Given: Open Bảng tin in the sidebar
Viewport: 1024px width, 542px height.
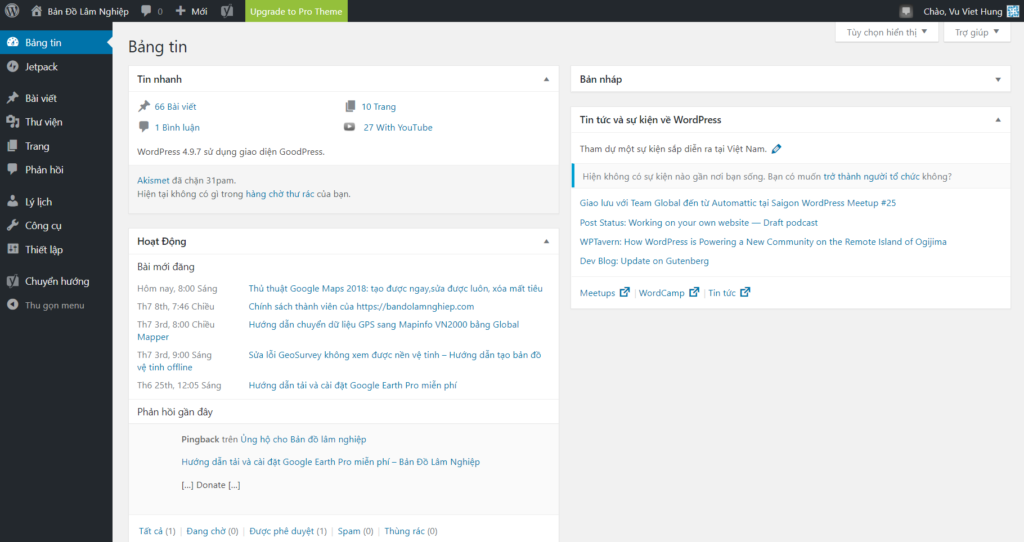Looking at the screenshot, I should coord(56,42).
